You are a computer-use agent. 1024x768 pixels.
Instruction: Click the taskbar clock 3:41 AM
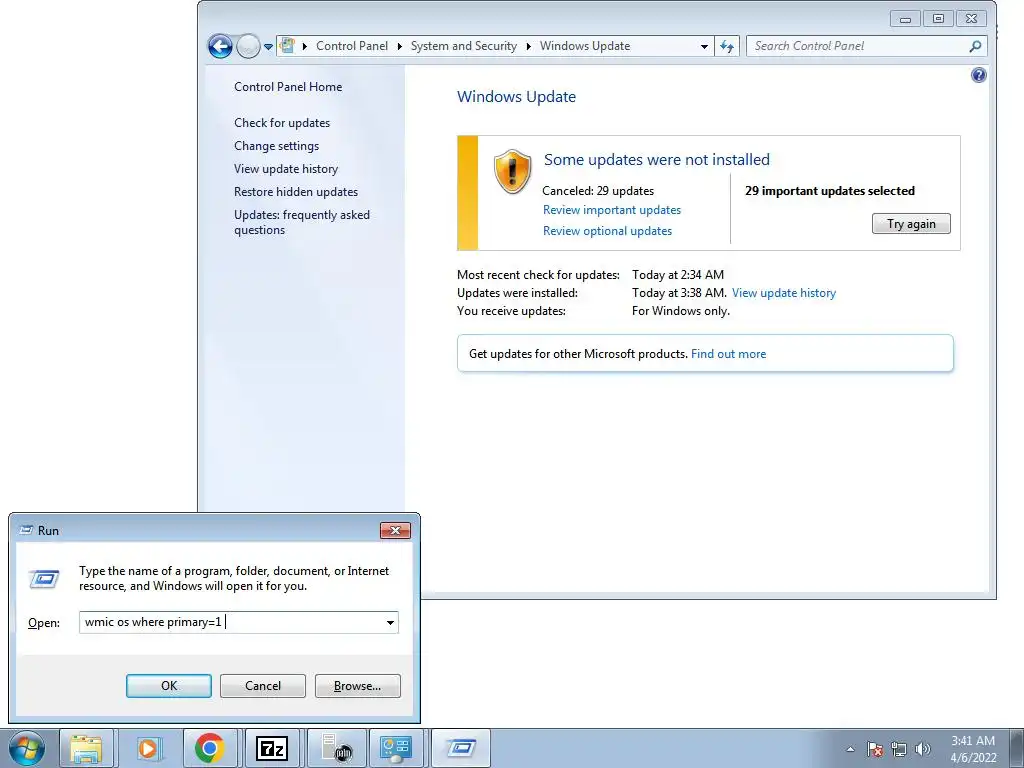973,749
